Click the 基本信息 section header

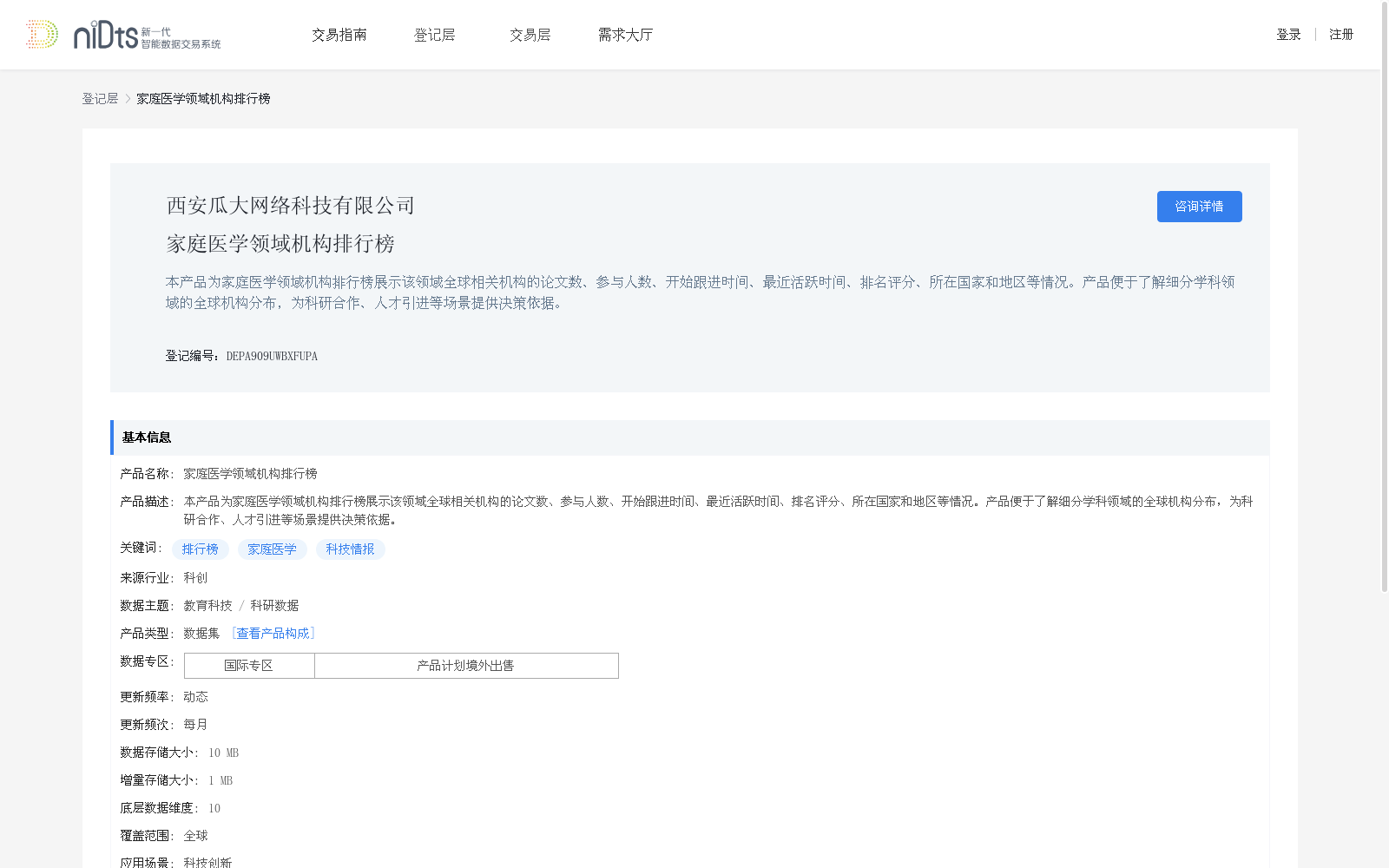point(147,437)
